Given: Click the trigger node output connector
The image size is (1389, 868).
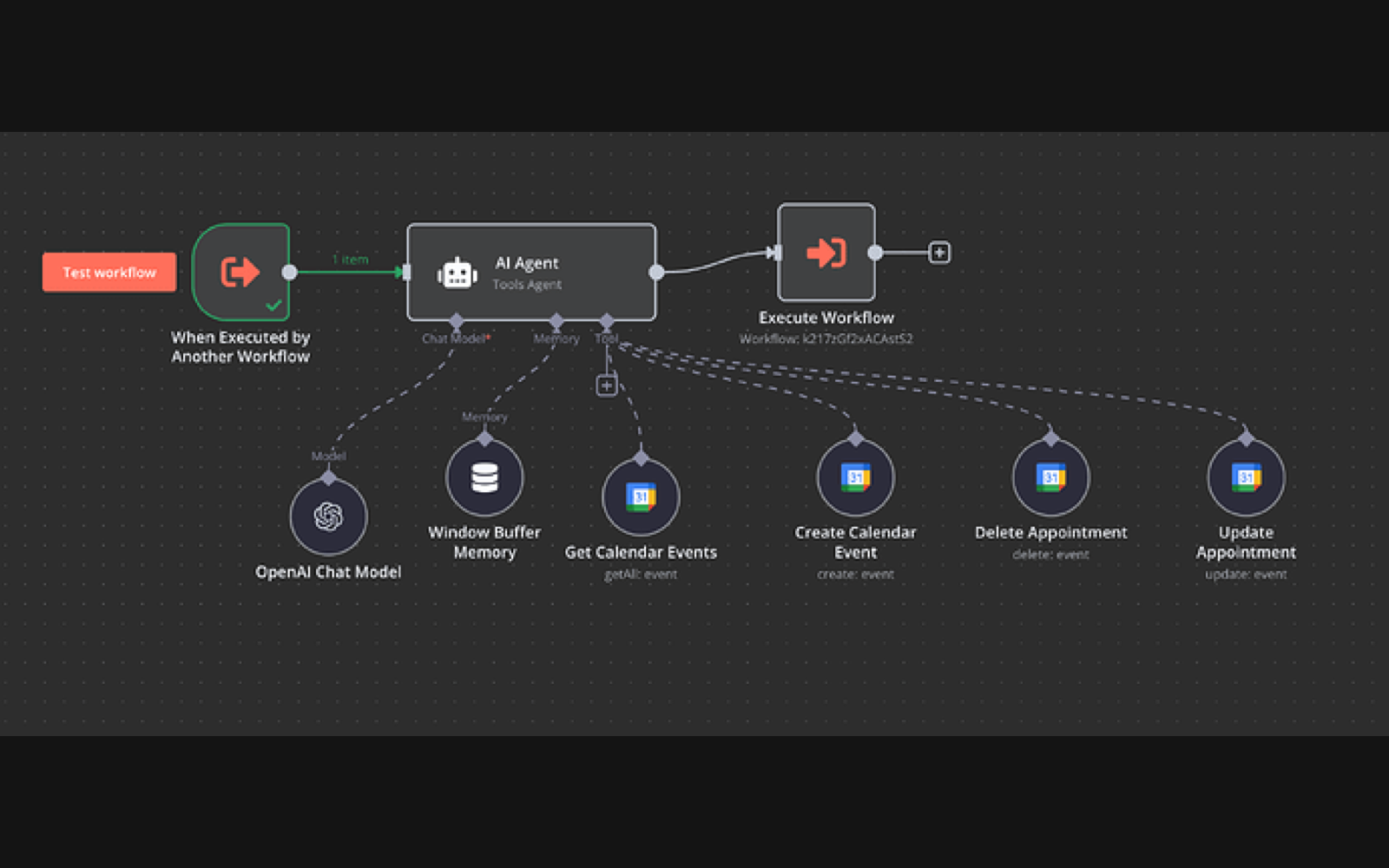Looking at the screenshot, I should tap(290, 273).
